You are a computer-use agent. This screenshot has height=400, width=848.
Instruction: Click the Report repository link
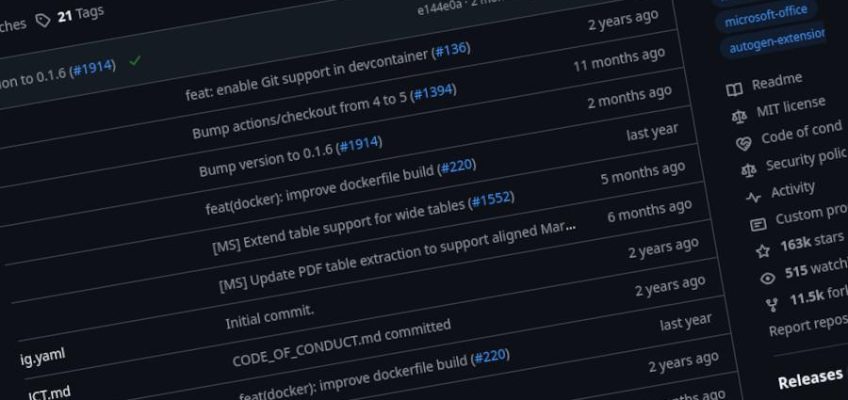[x=809, y=325]
